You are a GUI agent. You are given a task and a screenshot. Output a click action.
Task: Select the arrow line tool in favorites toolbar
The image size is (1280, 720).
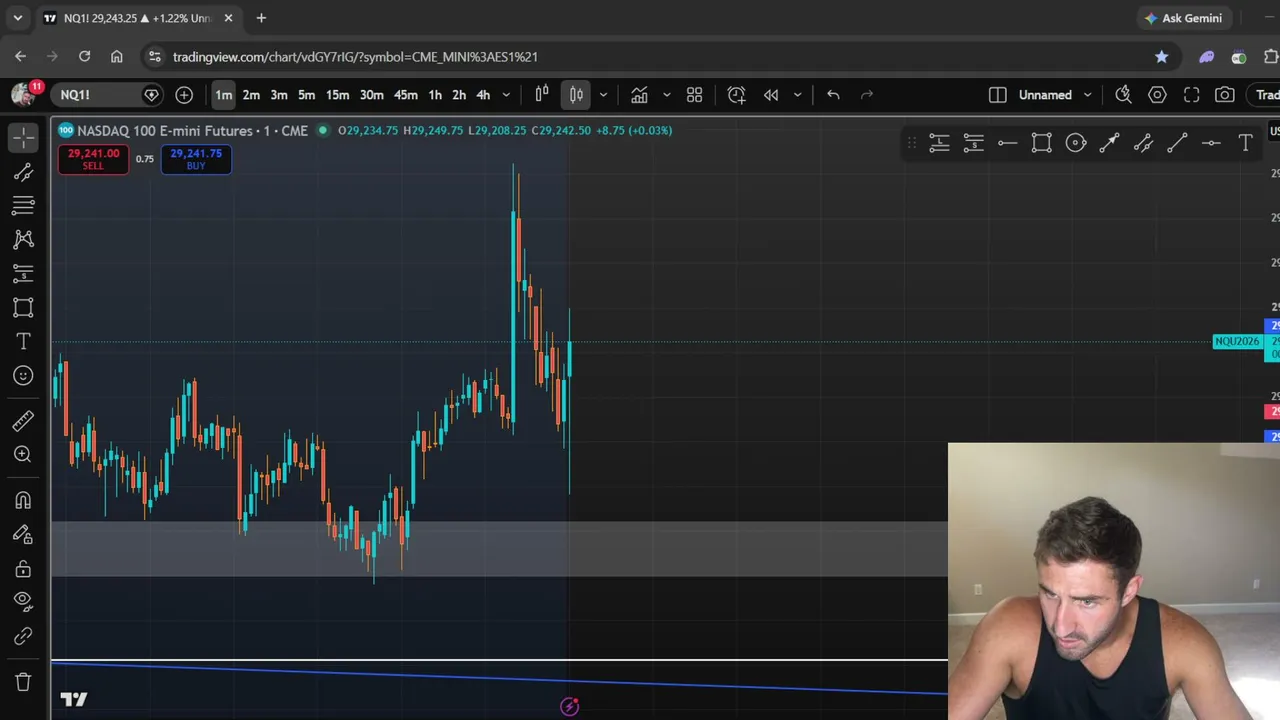(1109, 144)
